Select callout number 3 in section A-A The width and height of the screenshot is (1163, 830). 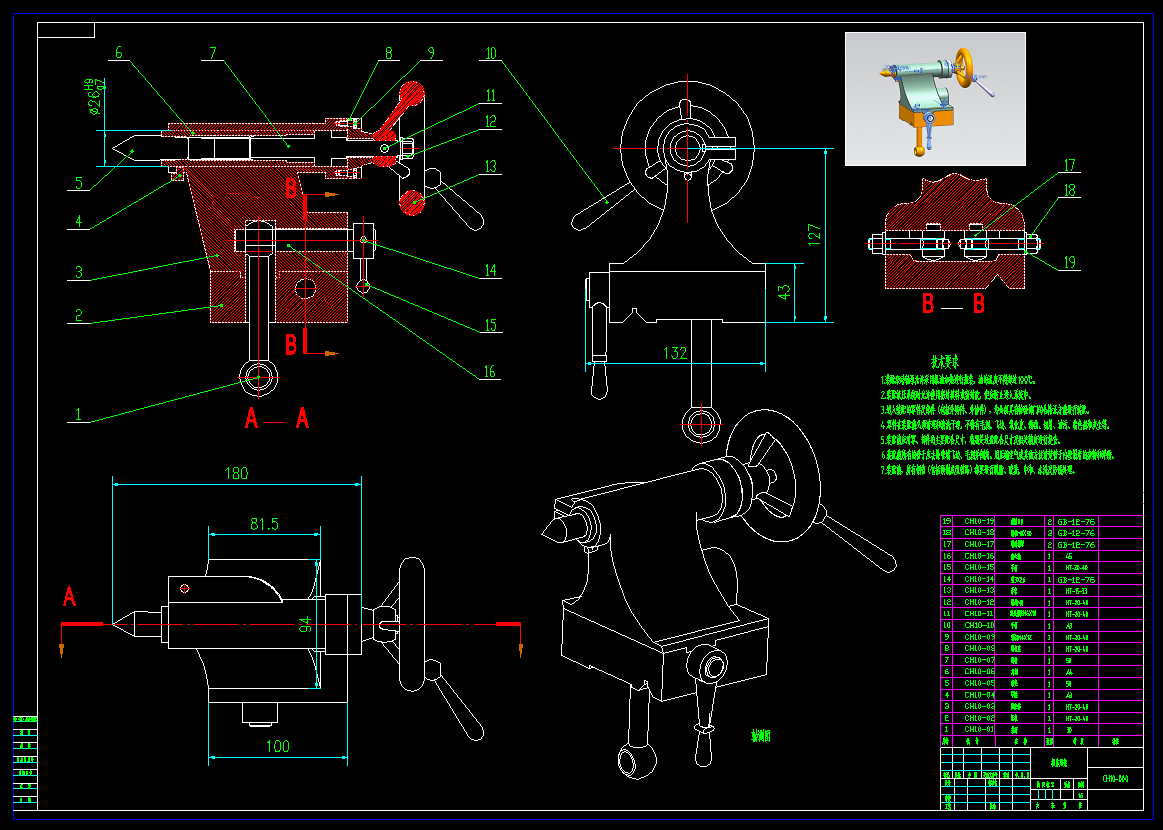[79, 272]
